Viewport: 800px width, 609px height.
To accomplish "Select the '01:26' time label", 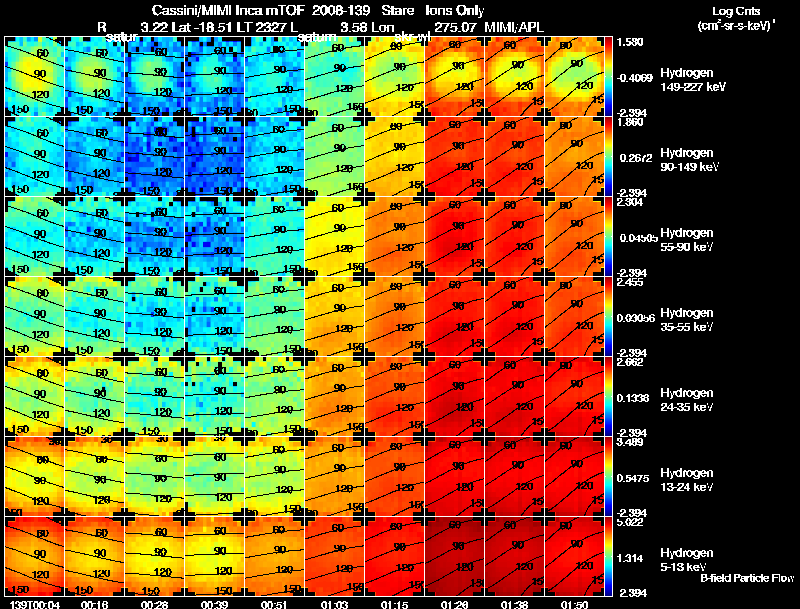I will pyautogui.click(x=454, y=604).
